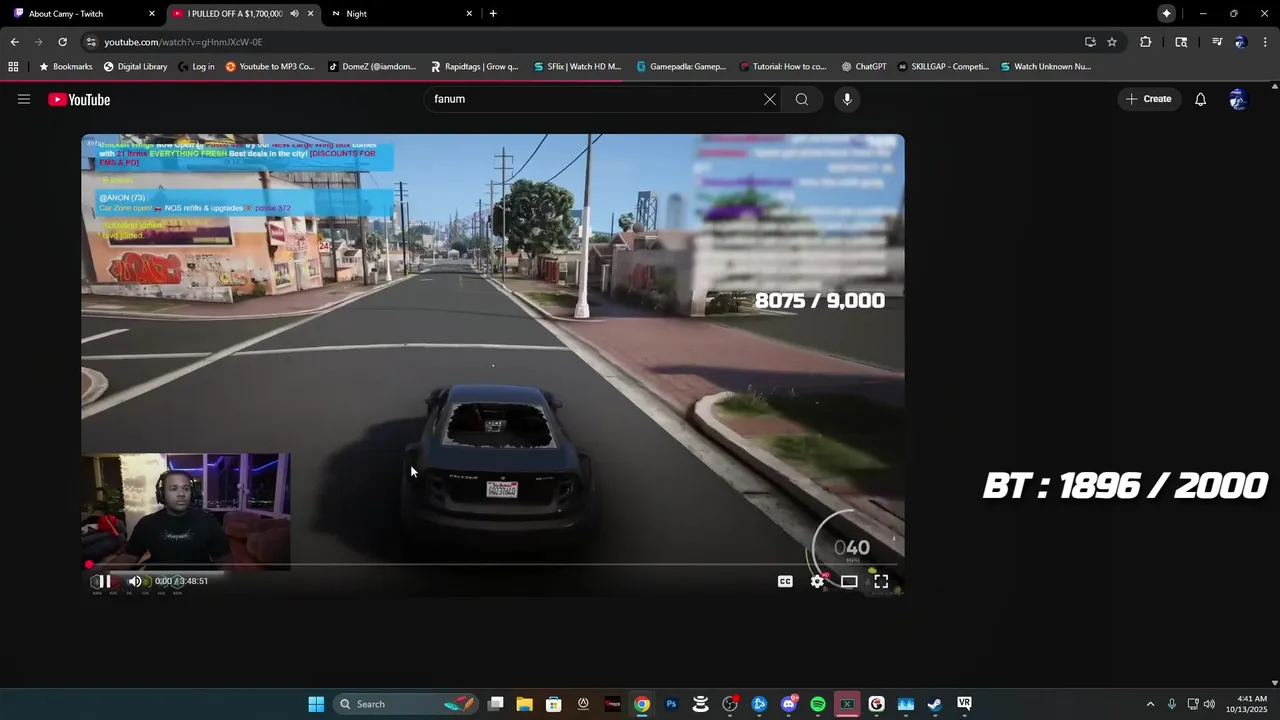Reload the current page
This screenshot has height=720, width=1280.
pos(62,42)
